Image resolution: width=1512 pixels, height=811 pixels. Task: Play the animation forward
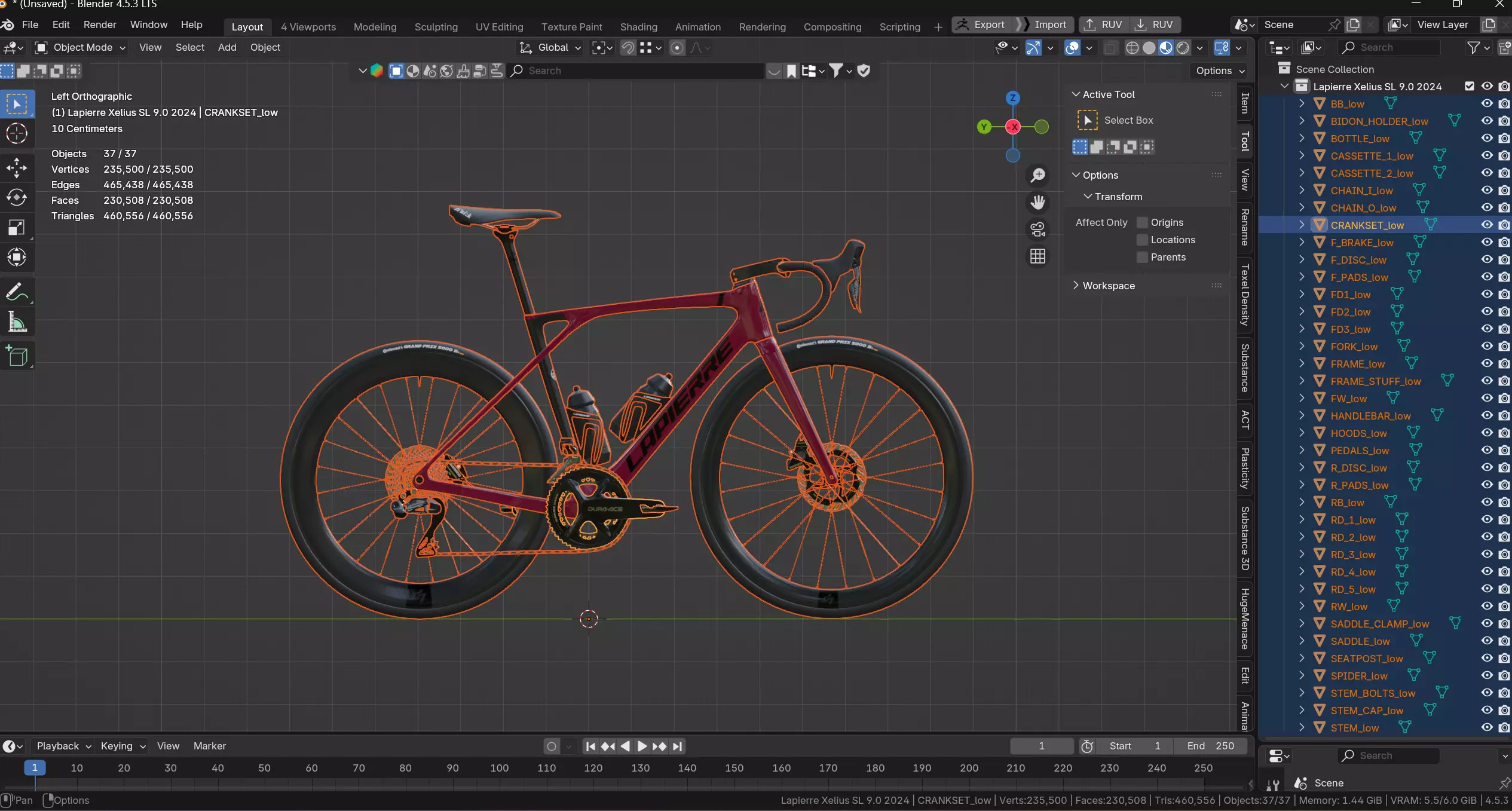point(642,746)
